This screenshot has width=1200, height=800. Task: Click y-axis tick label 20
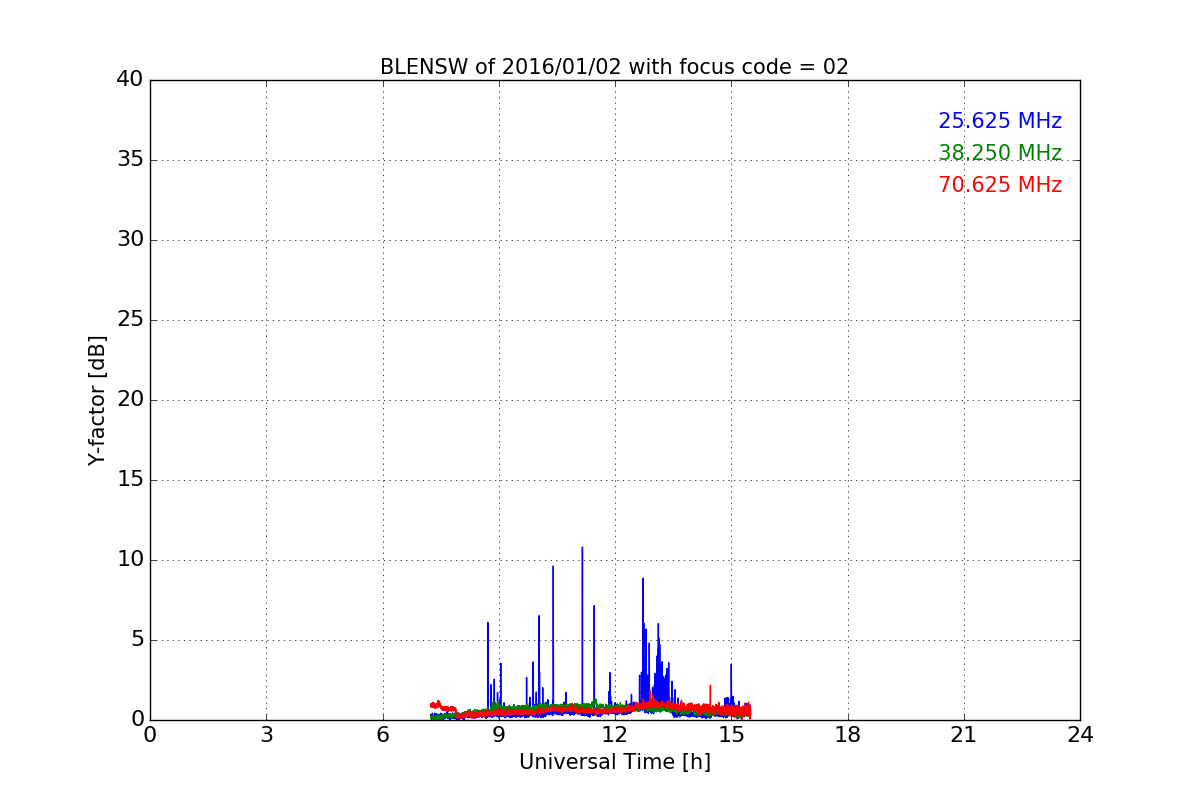130,400
